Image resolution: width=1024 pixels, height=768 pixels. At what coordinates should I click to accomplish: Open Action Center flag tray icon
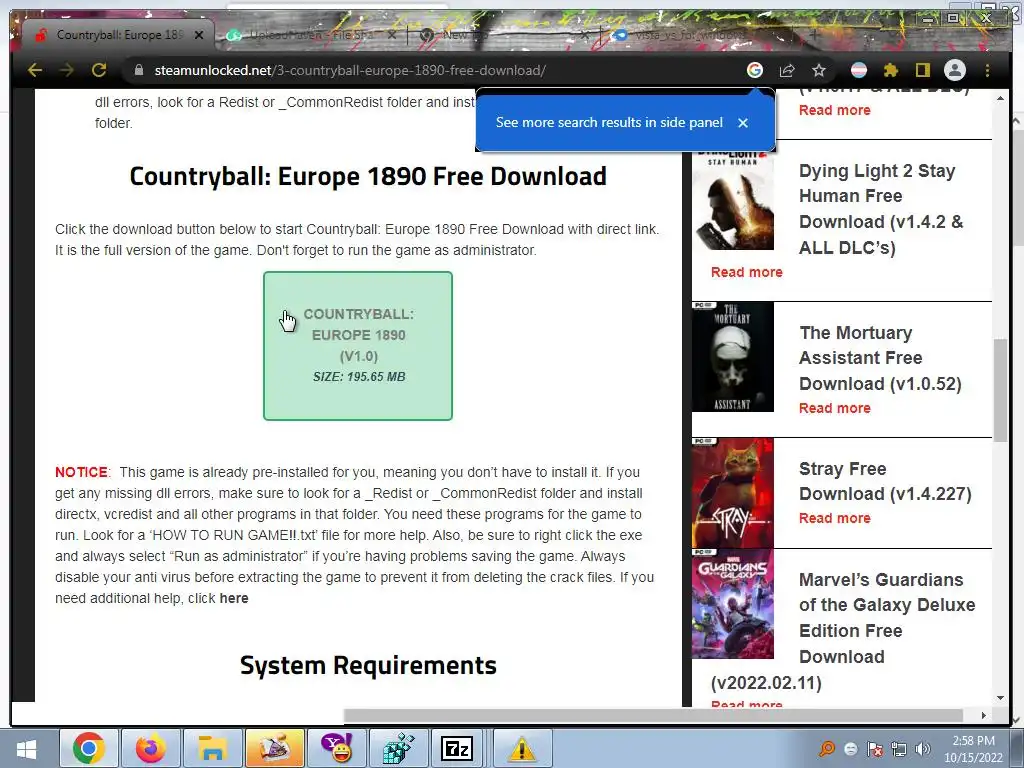point(874,749)
